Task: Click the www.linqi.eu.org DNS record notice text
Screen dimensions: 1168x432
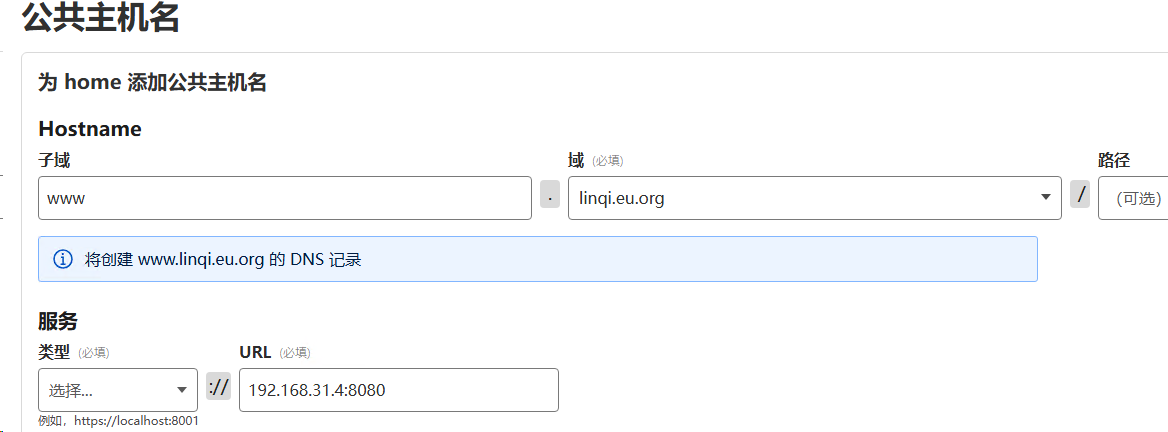Action: tap(222, 260)
